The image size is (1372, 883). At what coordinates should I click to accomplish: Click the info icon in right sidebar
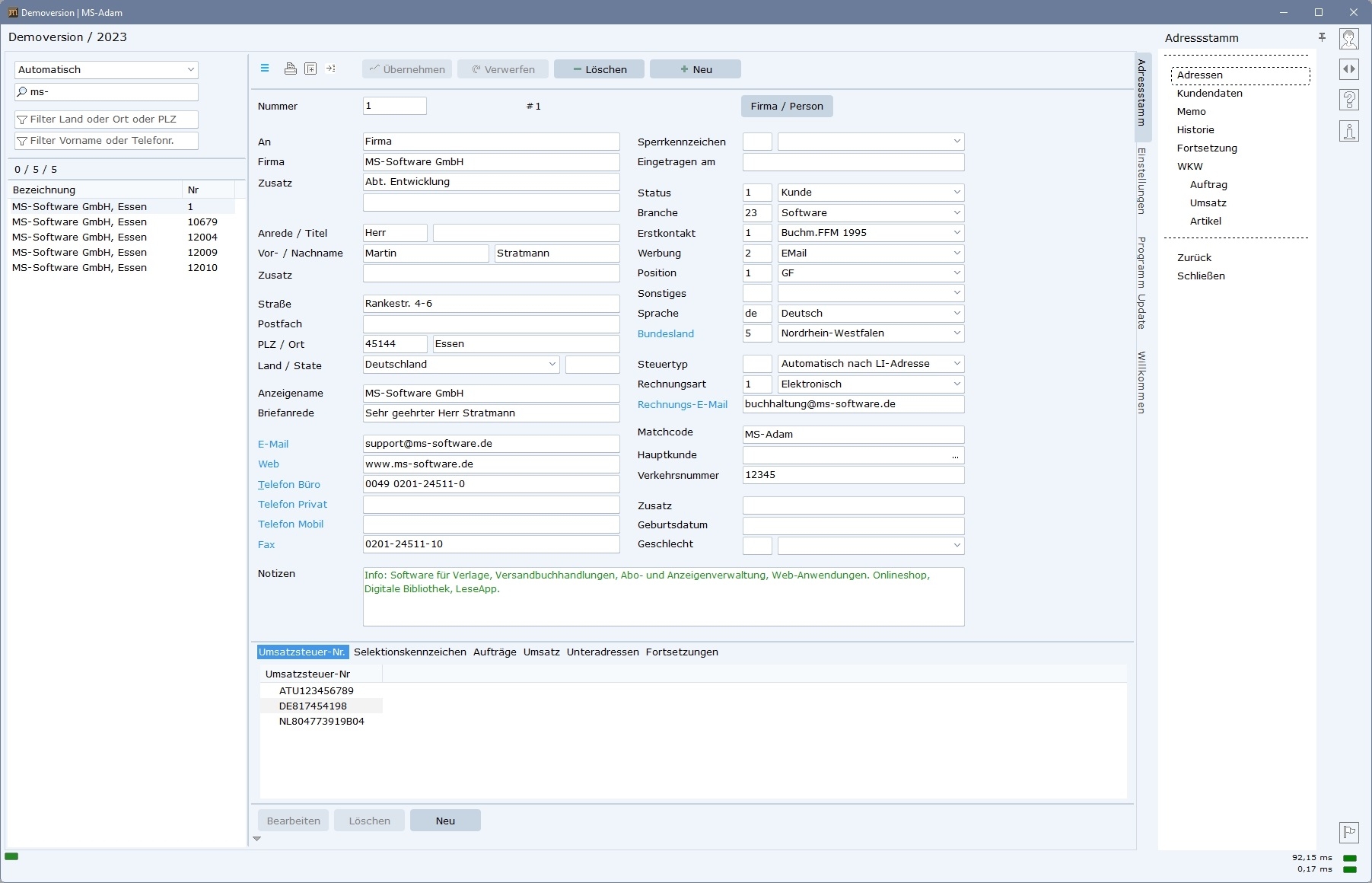(x=1349, y=131)
